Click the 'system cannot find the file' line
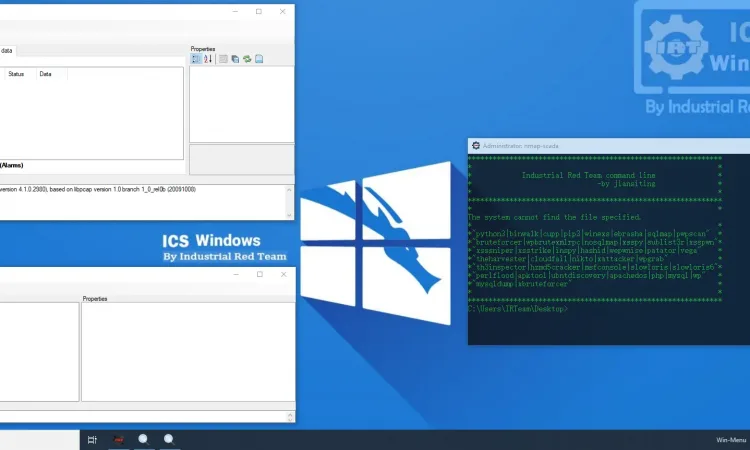The image size is (750, 450). [554, 217]
